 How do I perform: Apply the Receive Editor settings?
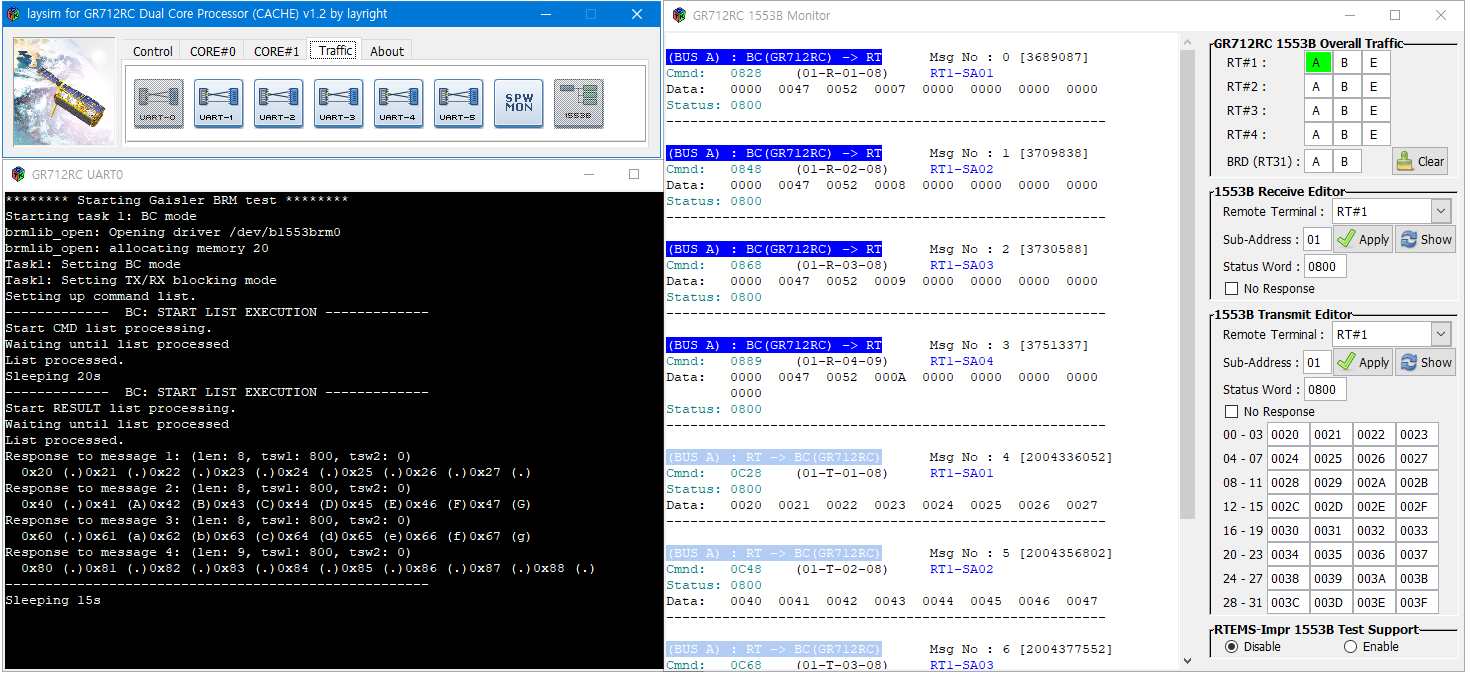pyautogui.click(x=1362, y=238)
